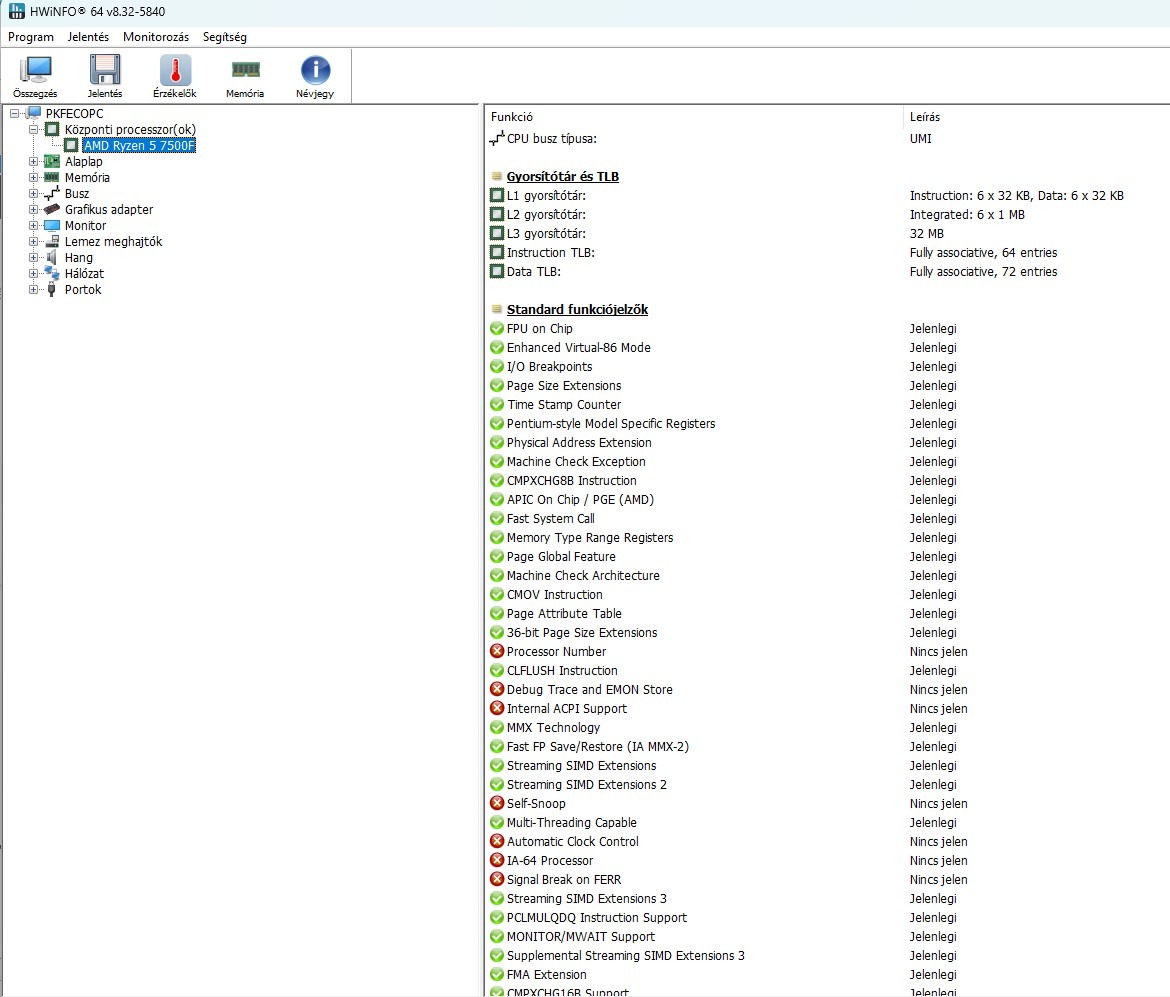This screenshot has height=997, width=1170.
Task: Click the Gyorsítótár és TLB section icon
Action: tap(497, 177)
